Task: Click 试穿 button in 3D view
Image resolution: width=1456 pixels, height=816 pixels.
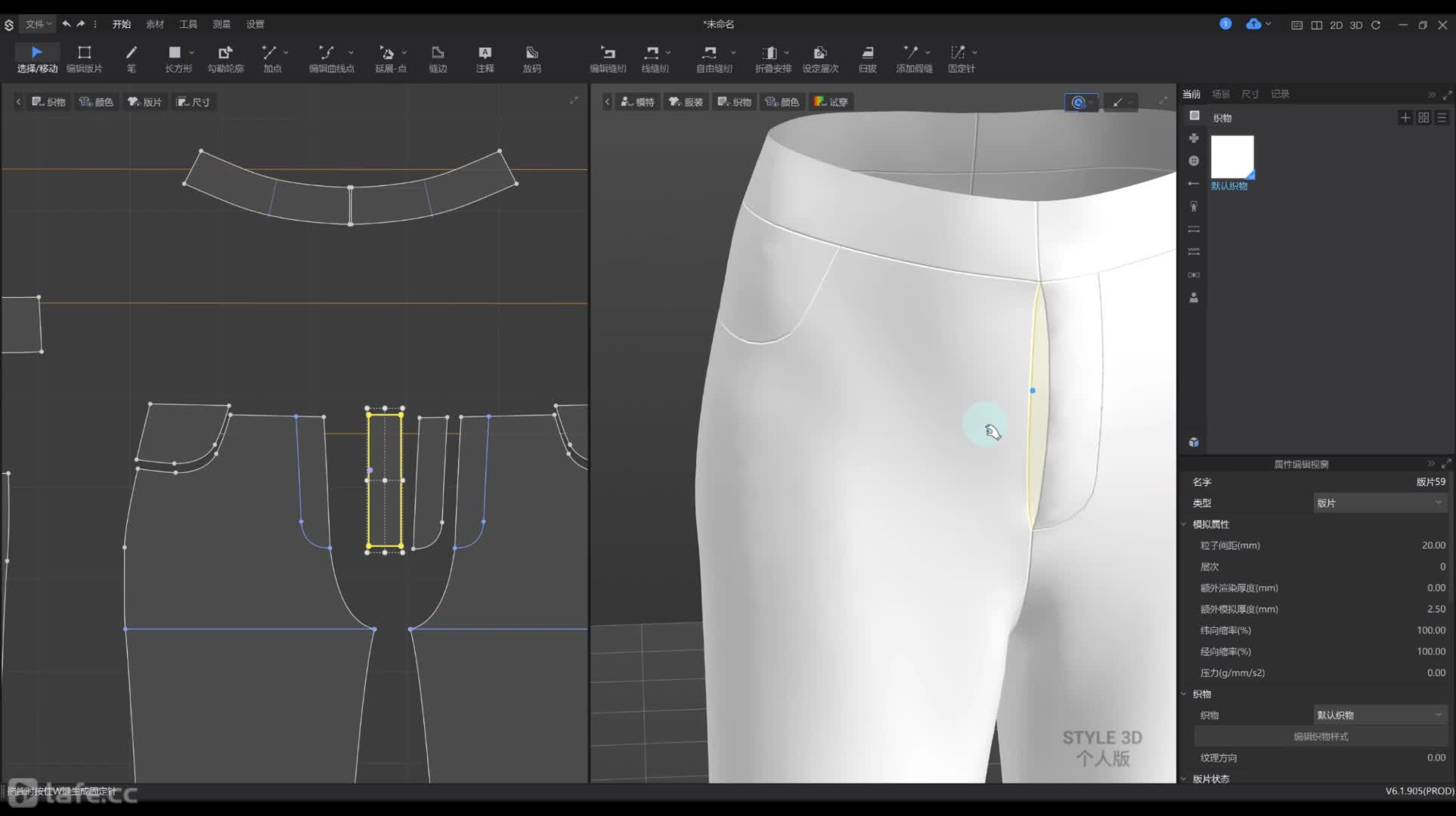Action: click(x=831, y=102)
